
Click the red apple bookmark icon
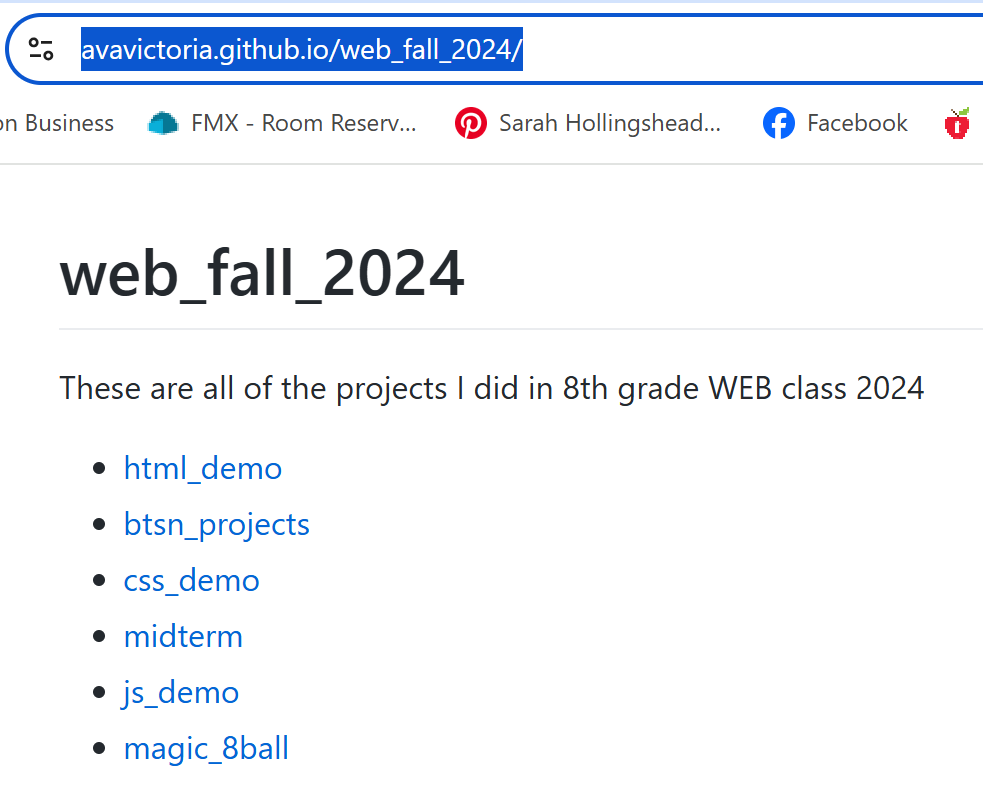pos(957,123)
